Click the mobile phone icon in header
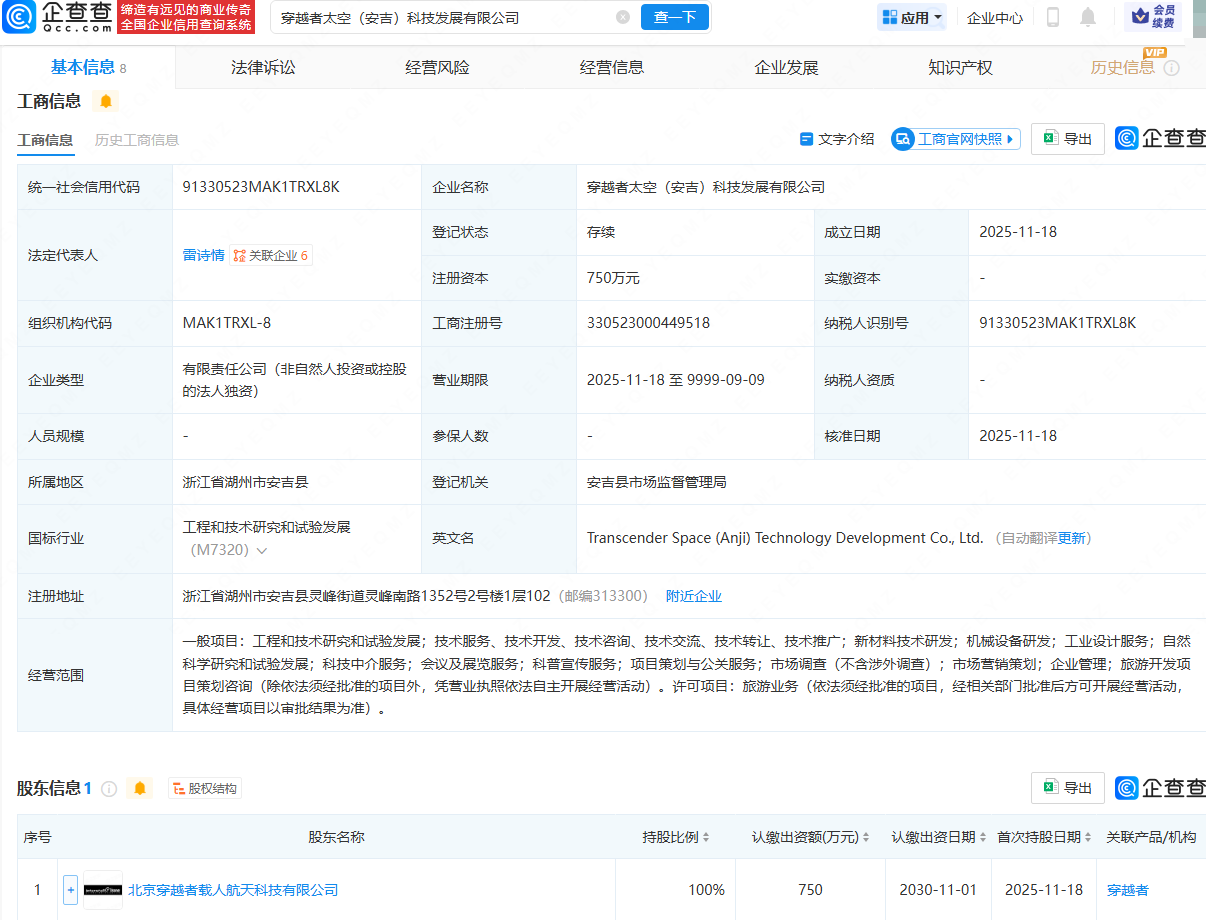The height and width of the screenshot is (920, 1206). tap(1052, 17)
